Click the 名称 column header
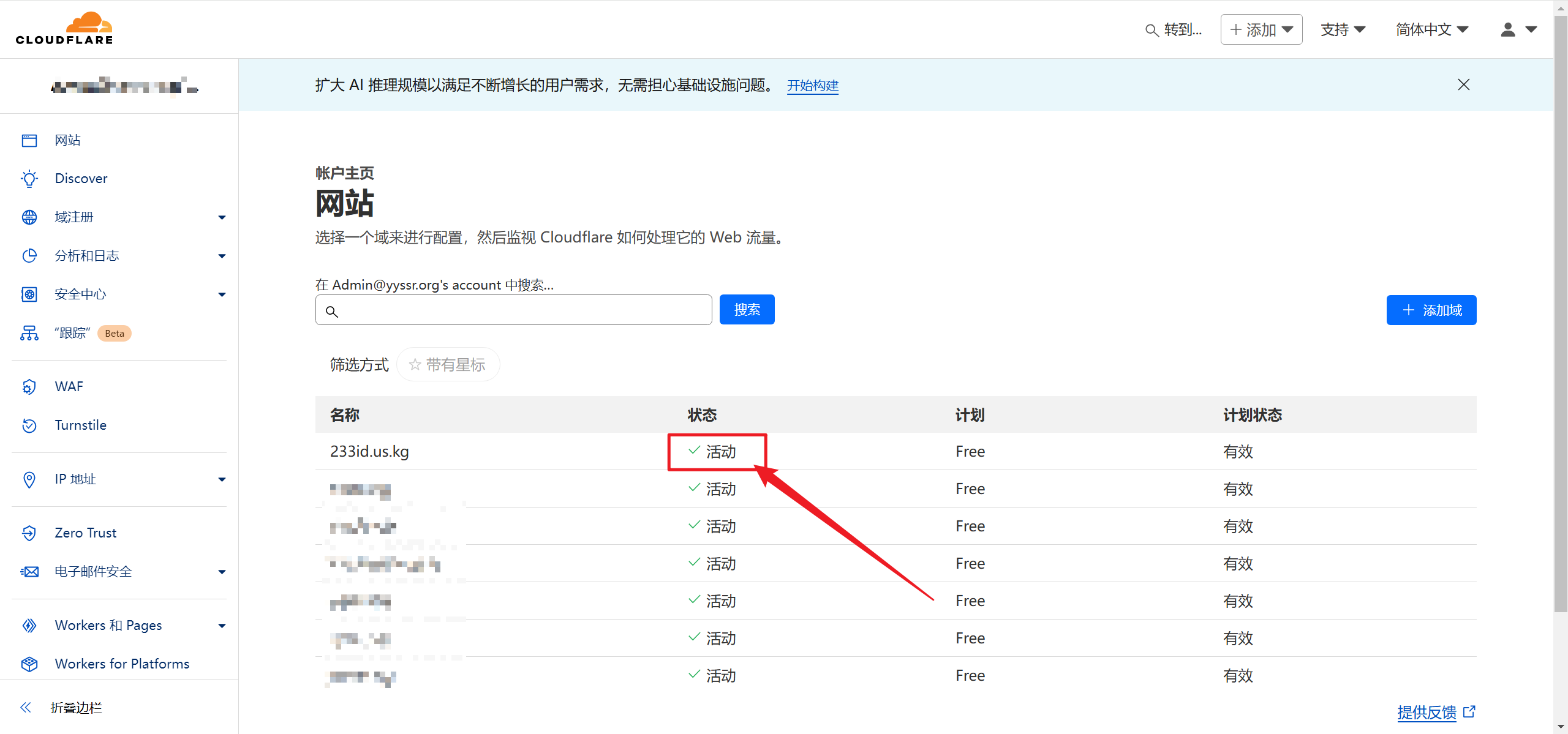This screenshot has height=734, width=1568. click(344, 415)
